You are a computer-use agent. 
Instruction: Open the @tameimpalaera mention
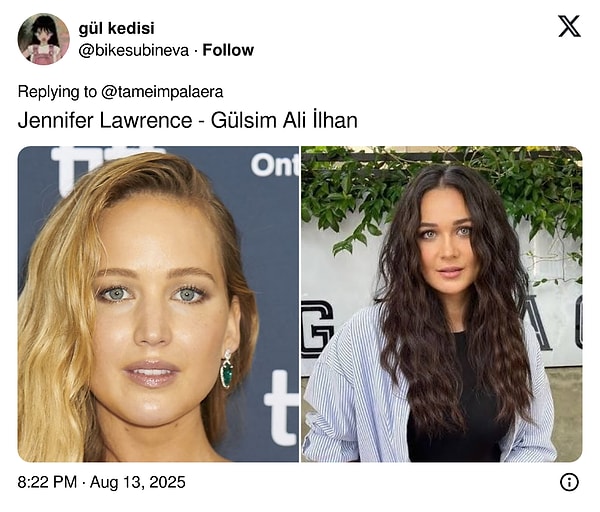162,92
